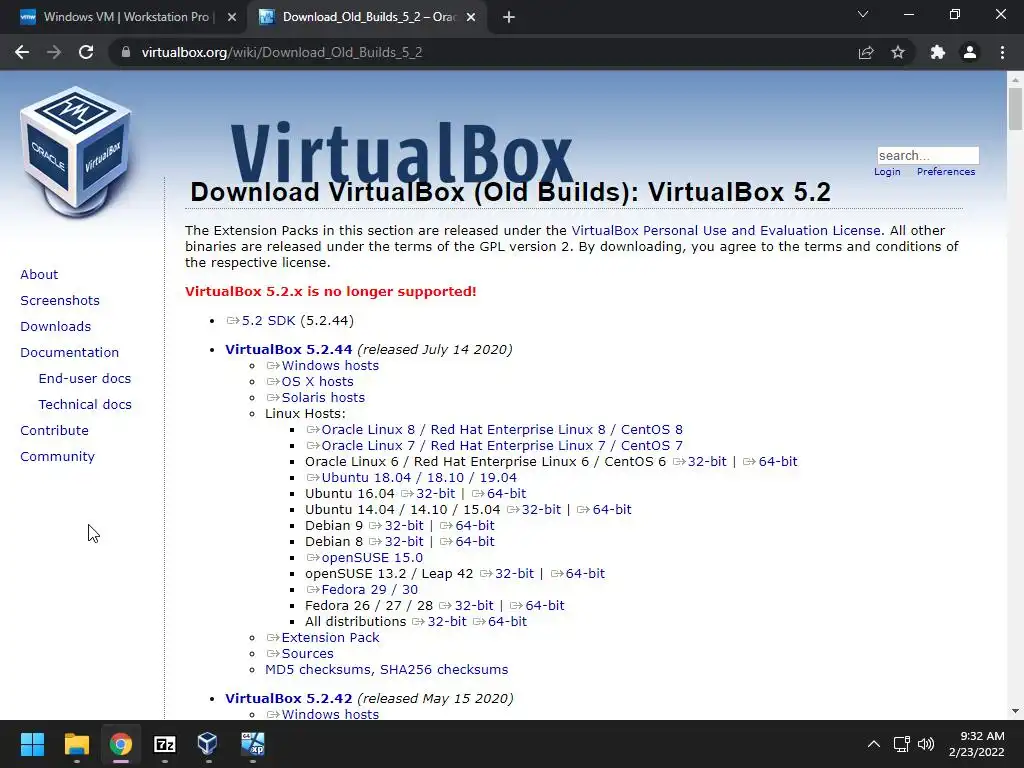The height and width of the screenshot is (768, 1024).
Task: Open Technical docs in the sidebar
Action: [x=85, y=405]
